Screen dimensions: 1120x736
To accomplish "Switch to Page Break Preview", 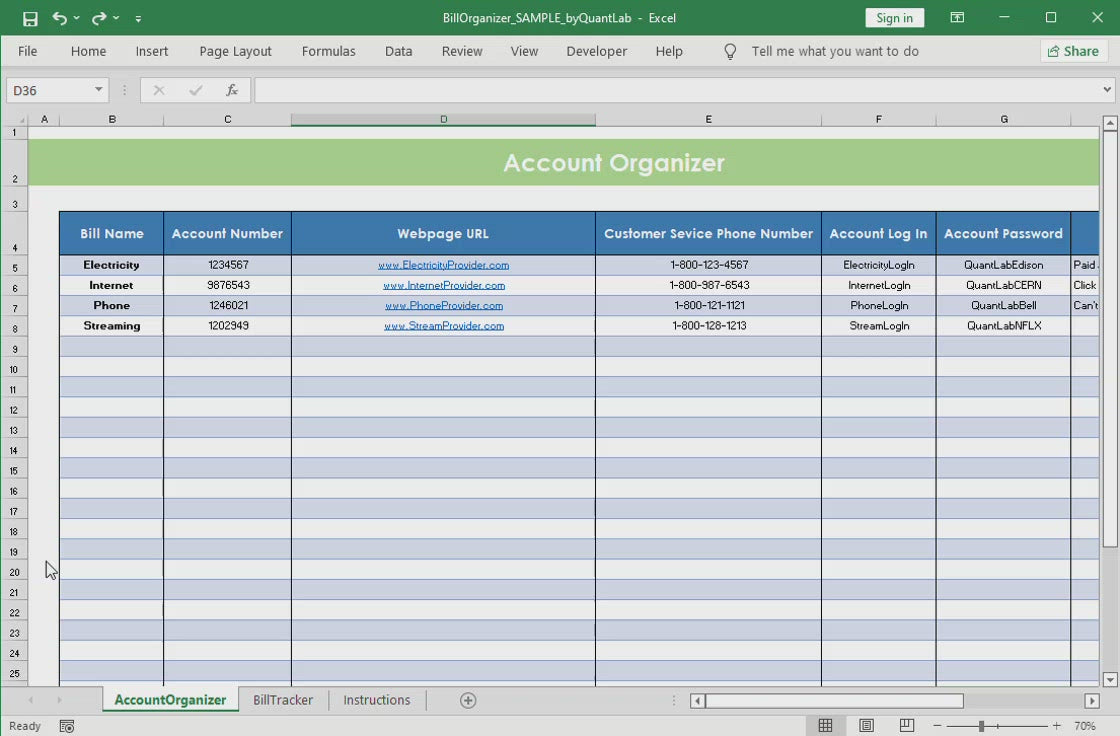I will click(906, 725).
